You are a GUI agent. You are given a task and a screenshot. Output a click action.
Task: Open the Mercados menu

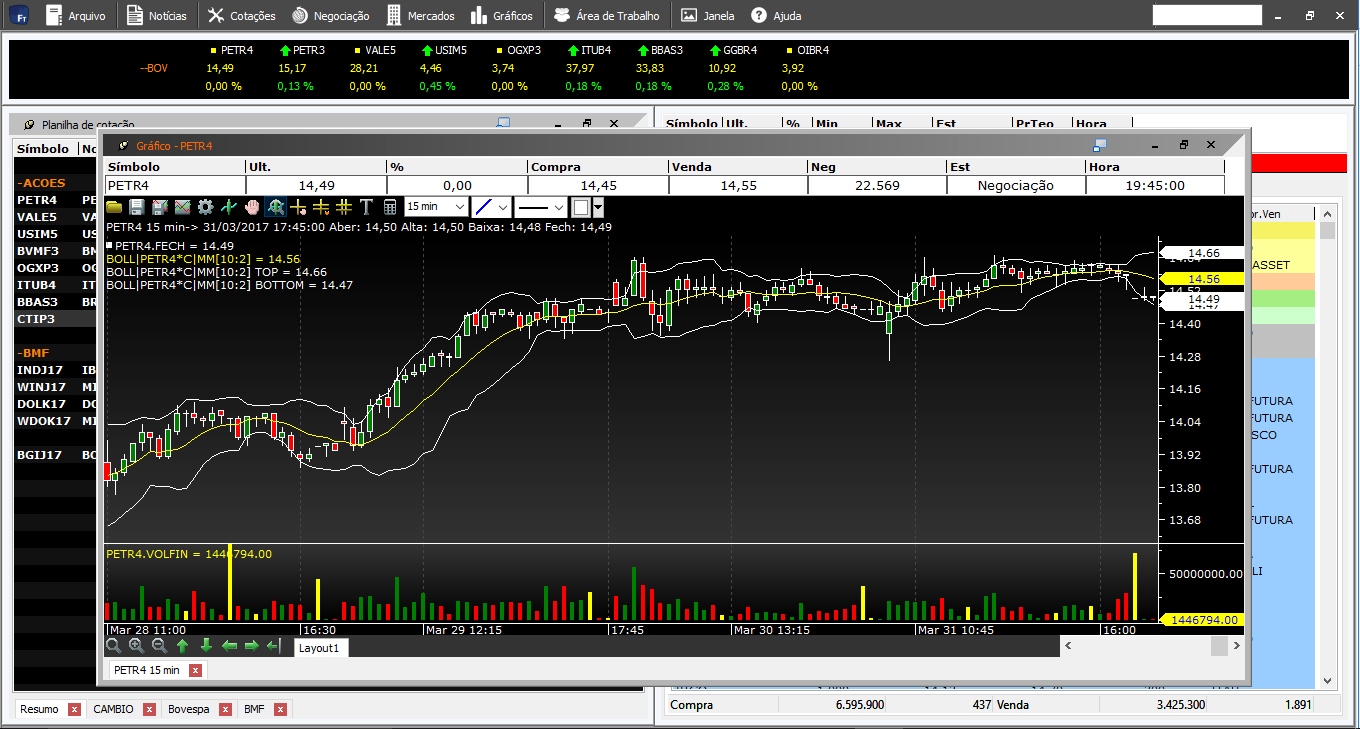[421, 16]
